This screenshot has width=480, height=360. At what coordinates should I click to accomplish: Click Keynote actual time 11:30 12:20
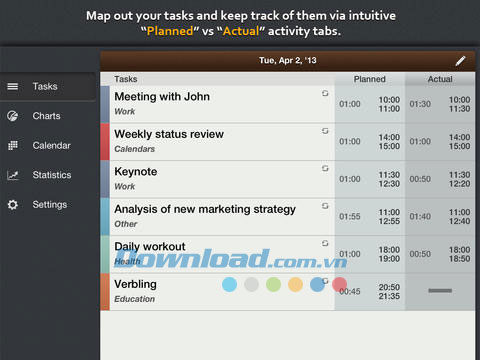click(x=459, y=179)
